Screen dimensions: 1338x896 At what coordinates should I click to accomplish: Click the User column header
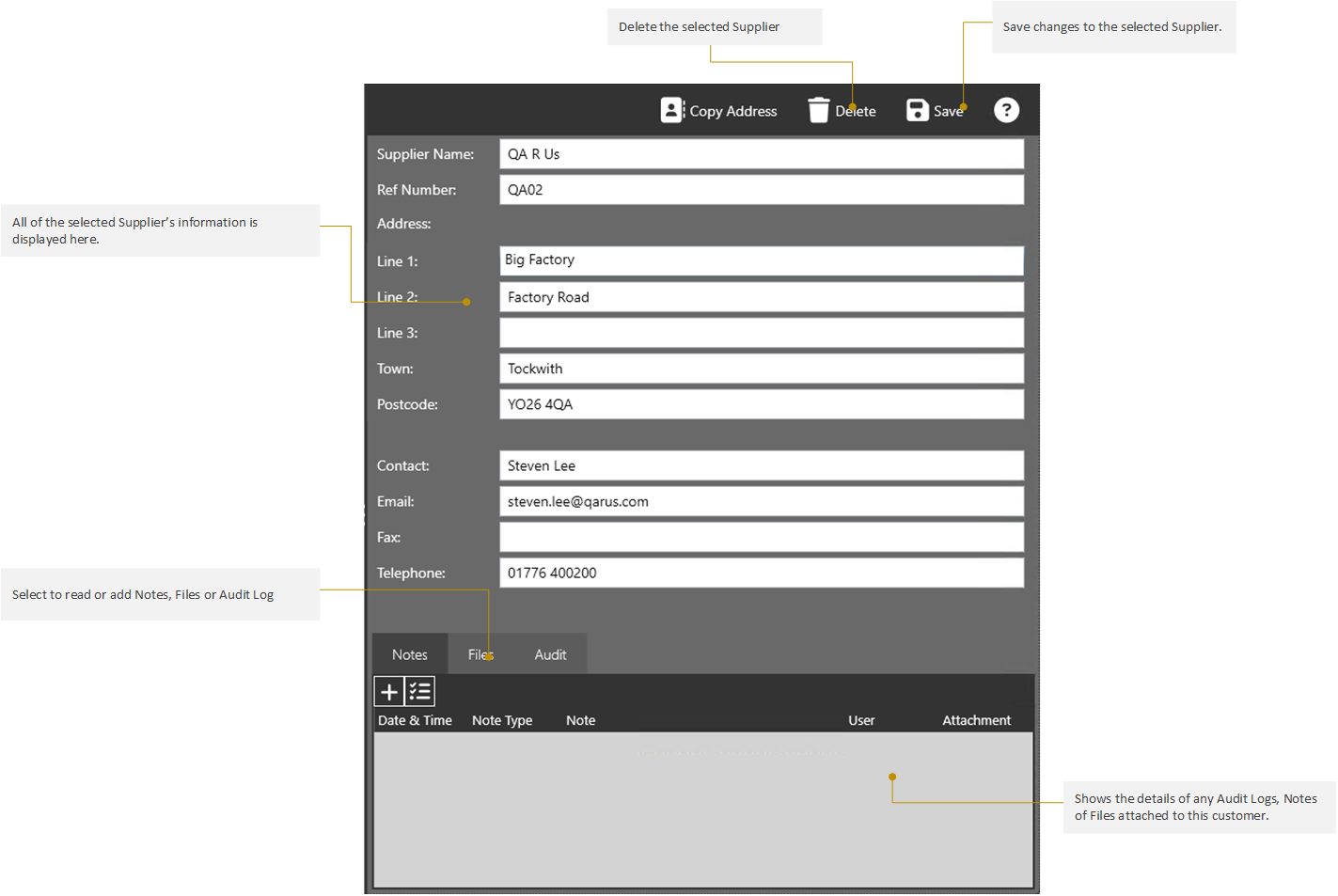coord(861,720)
